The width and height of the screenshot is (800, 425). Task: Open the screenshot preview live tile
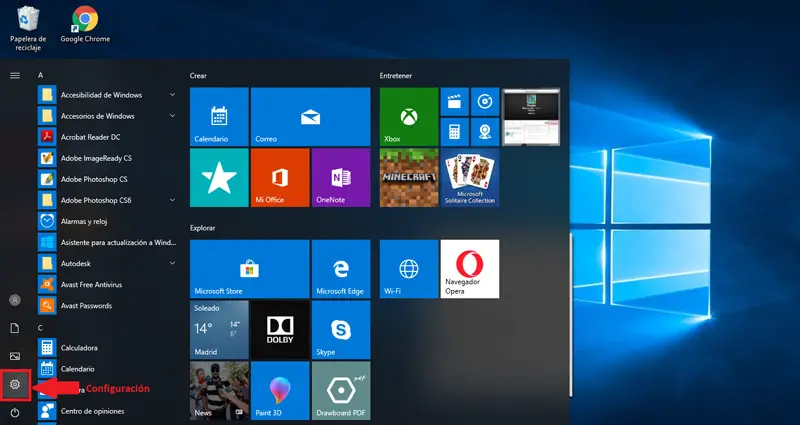tap(531, 117)
